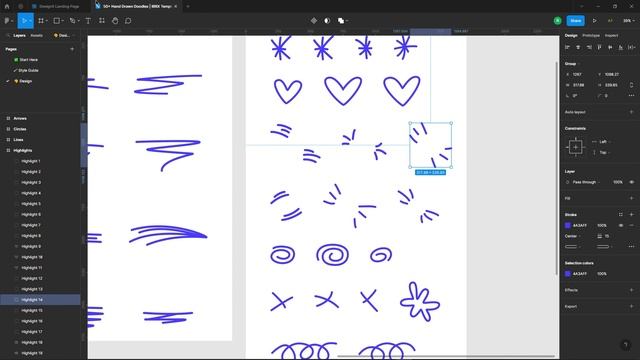Toggle constrain proportions lock
The height and width of the screenshot is (360, 640).
pos(631,85)
